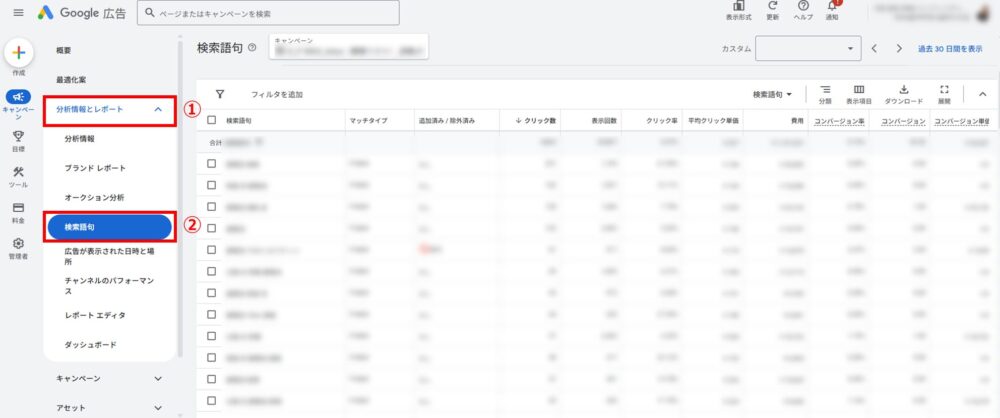Select ブランド レポート in the sidebar
Screen dimensions: 1000x418
click(x=95, y=168)
